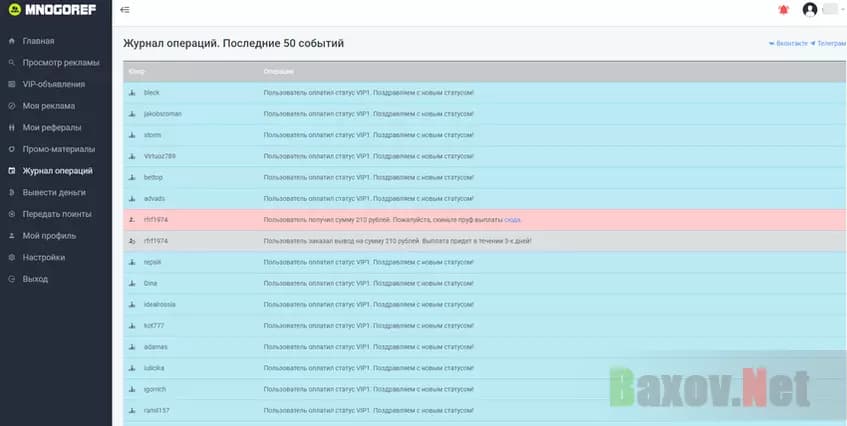The height and width of the screenshot is (426, 847).
Task: Collapse the sidebar using the top menu icon
Action: (x=124, y=10)
